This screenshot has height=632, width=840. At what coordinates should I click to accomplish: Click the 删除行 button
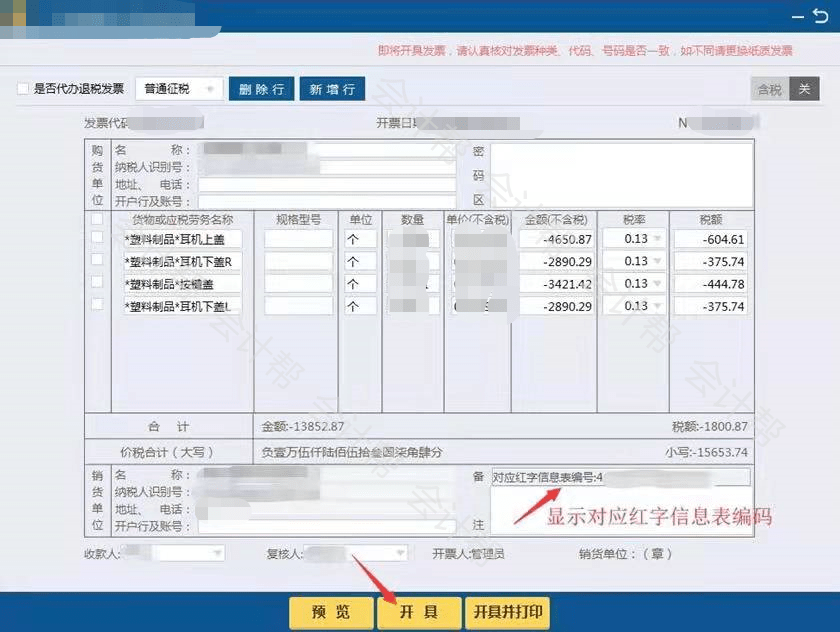point(261,88)
